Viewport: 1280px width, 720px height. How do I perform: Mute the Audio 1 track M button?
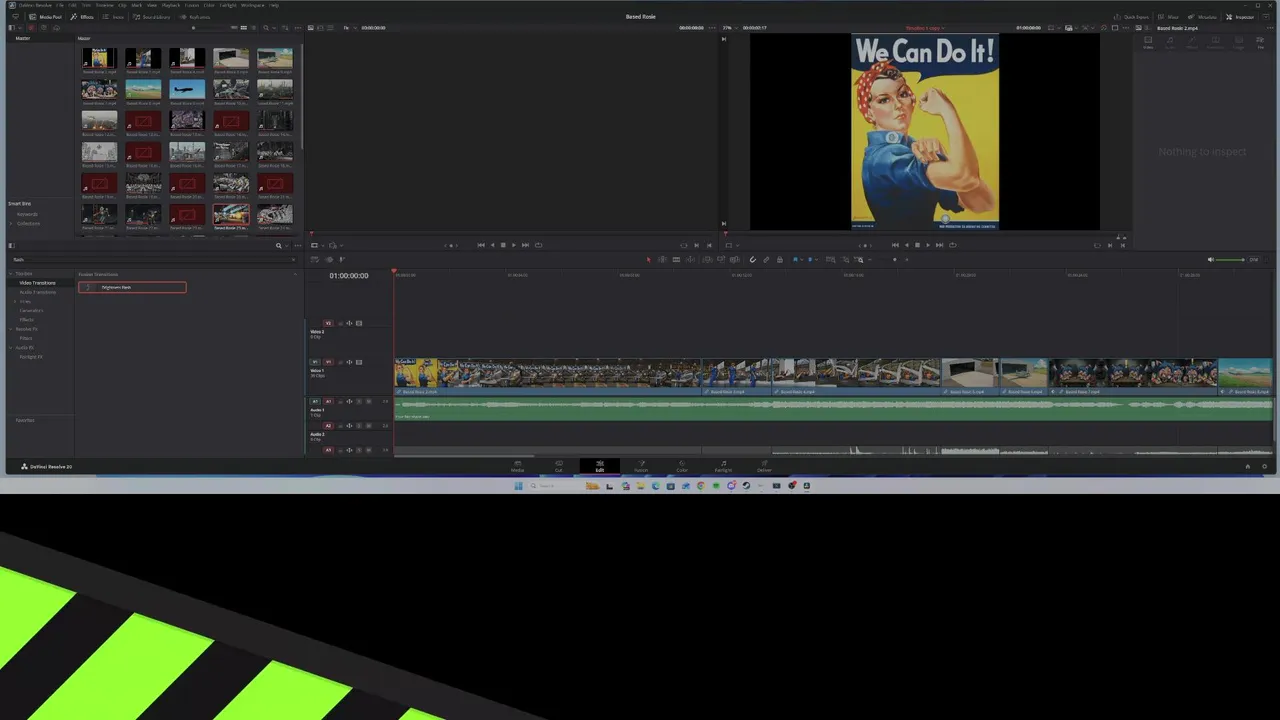369,401
